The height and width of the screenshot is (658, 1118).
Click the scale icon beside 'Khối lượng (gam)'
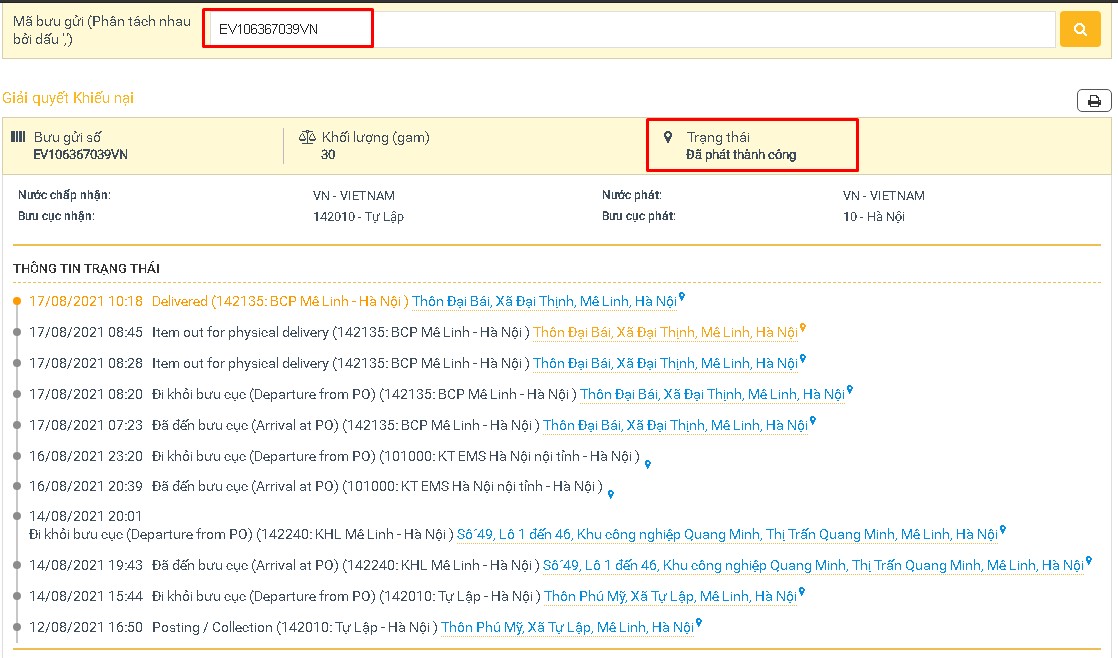tap(307, 137)
